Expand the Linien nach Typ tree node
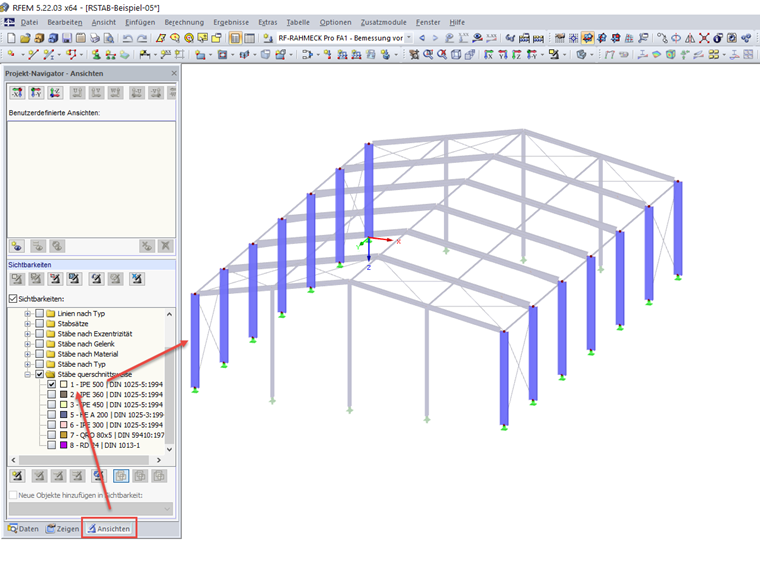 click(28, 314)
